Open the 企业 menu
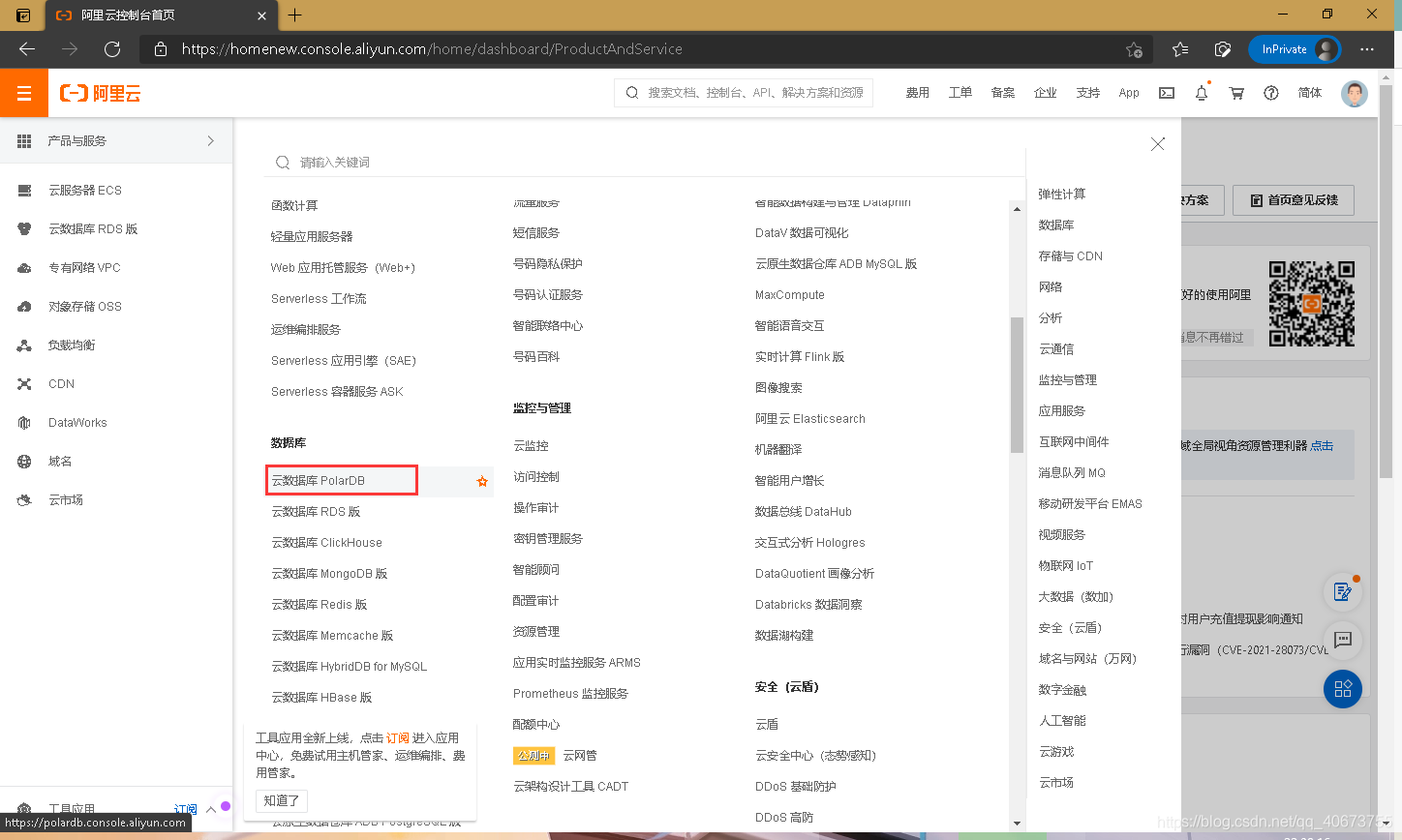The height and width of the screenshot is (840, 1402). click(x=1046, y=93)
